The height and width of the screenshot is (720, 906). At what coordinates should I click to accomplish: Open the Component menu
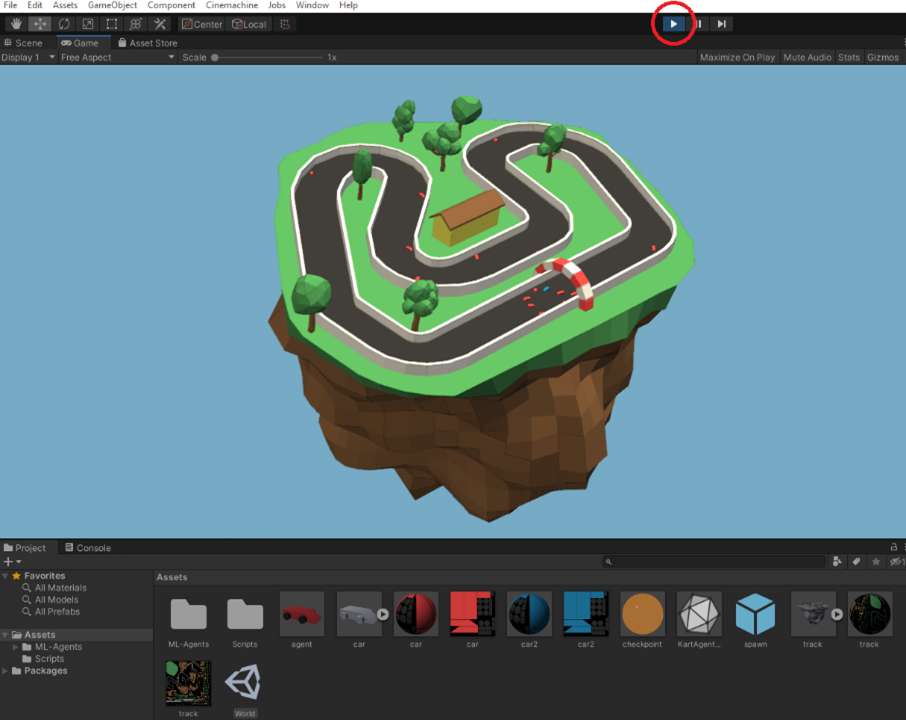tap(171, 5)
